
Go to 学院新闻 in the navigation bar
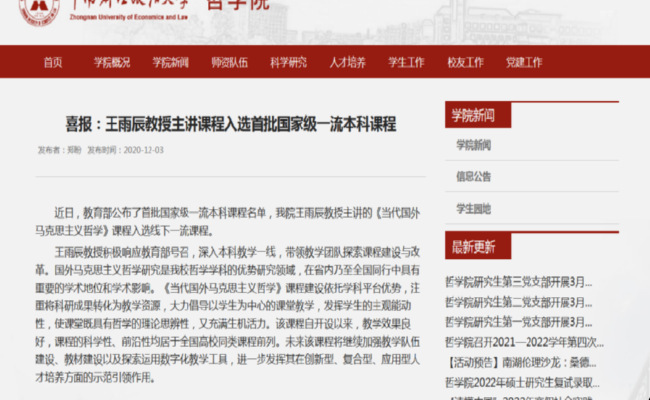170,62
